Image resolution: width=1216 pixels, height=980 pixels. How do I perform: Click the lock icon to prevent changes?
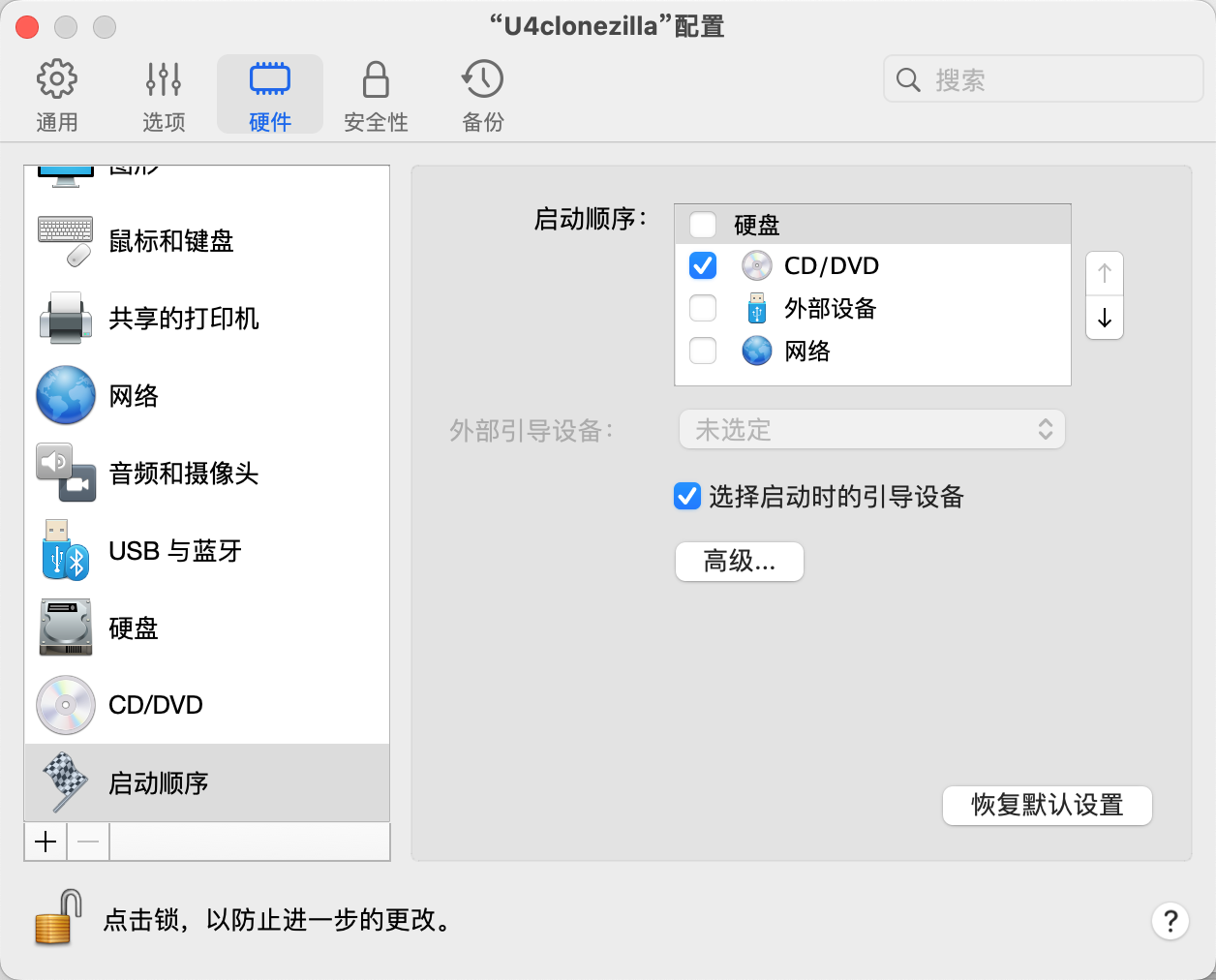click(57, 917)
